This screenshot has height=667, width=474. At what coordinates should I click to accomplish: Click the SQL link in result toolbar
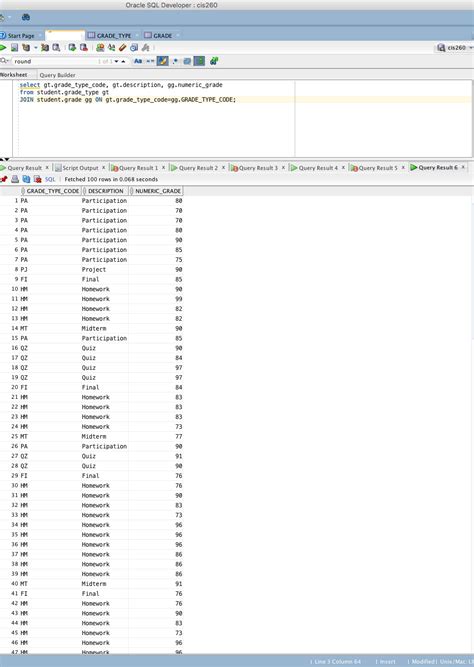pos(50,180)
